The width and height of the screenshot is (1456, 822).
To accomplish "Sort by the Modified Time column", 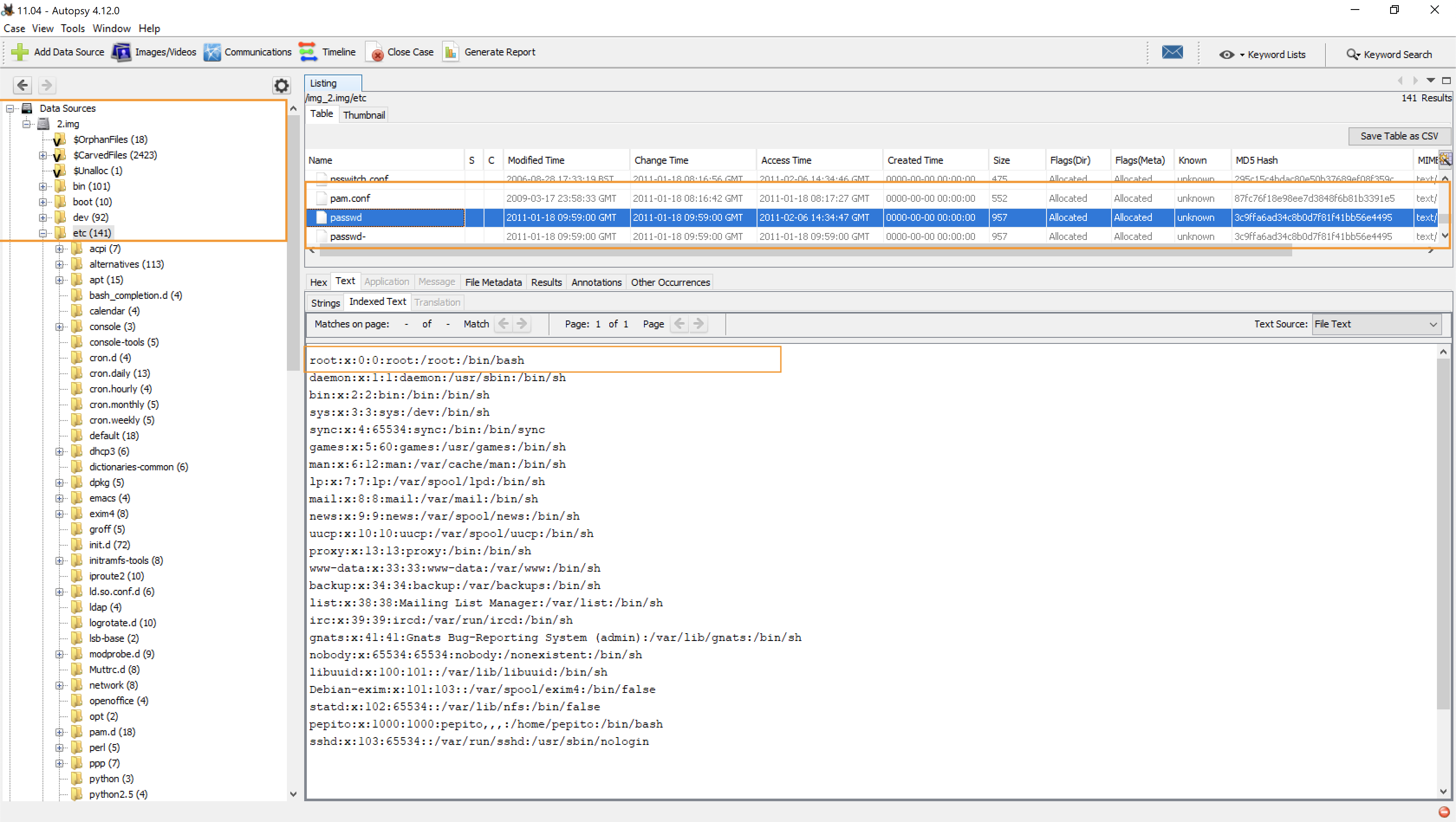I will click(x=566, y=160).
